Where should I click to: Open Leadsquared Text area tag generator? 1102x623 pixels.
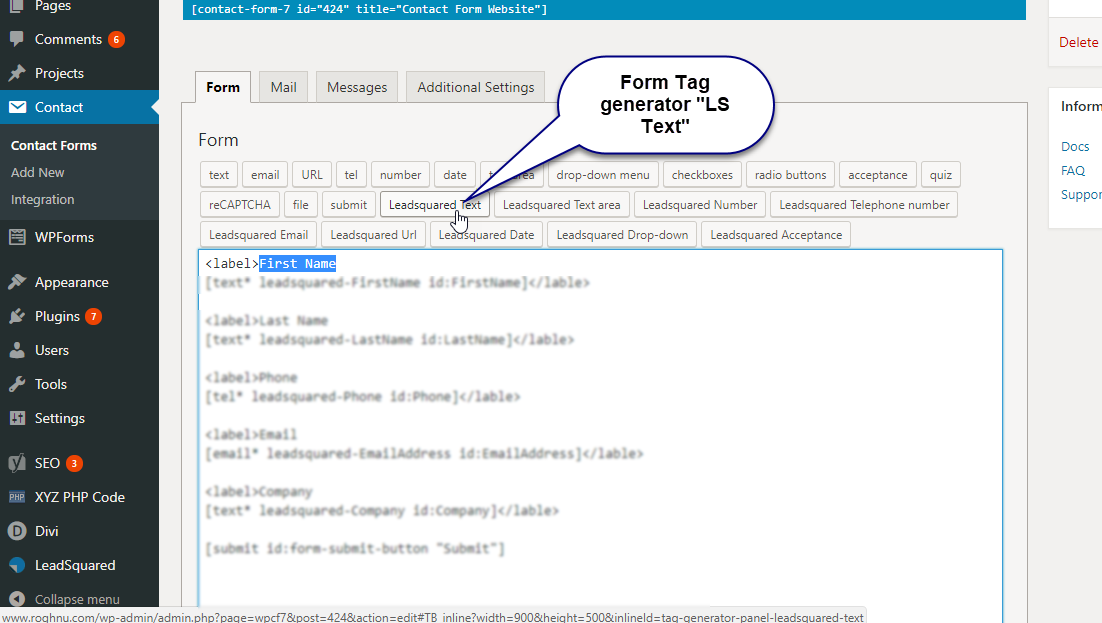pos(562,205)
